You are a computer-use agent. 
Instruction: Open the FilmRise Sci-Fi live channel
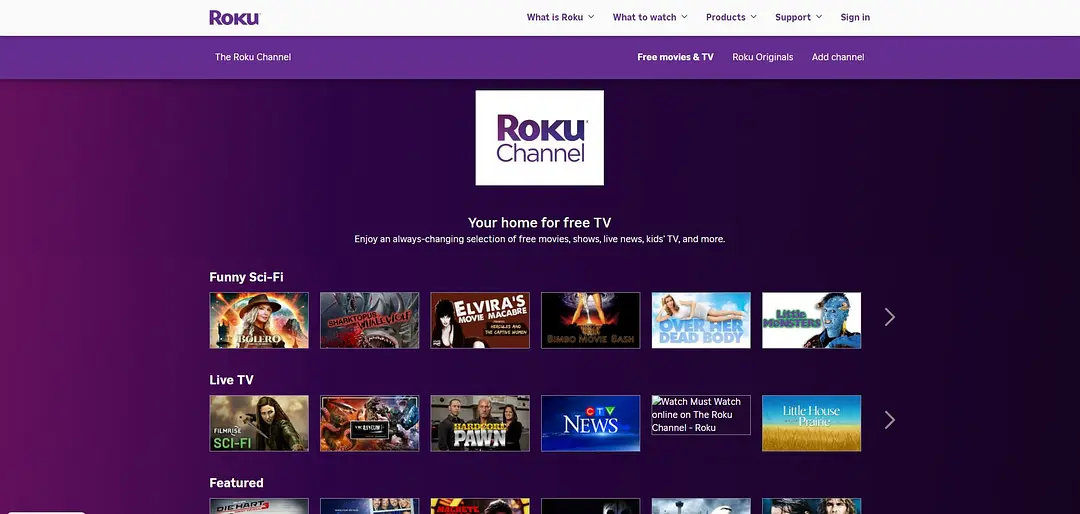pyautogui.click(x=259, y=423)
